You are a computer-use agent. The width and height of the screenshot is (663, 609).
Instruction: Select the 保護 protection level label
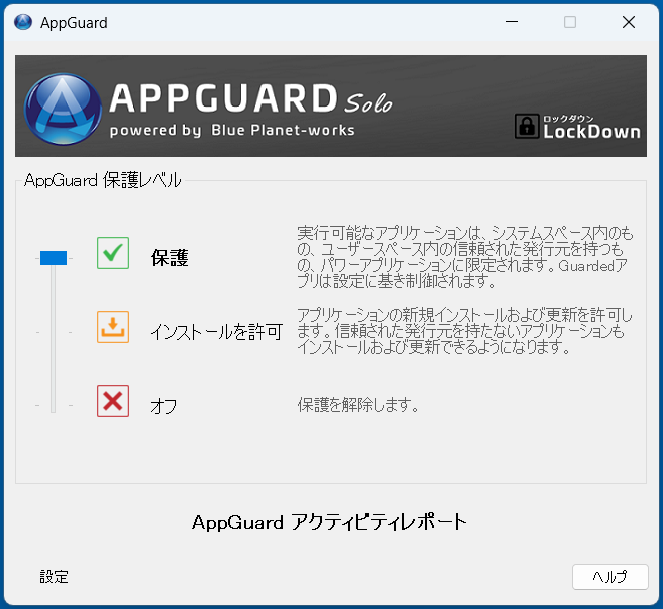tap(170, 258)
